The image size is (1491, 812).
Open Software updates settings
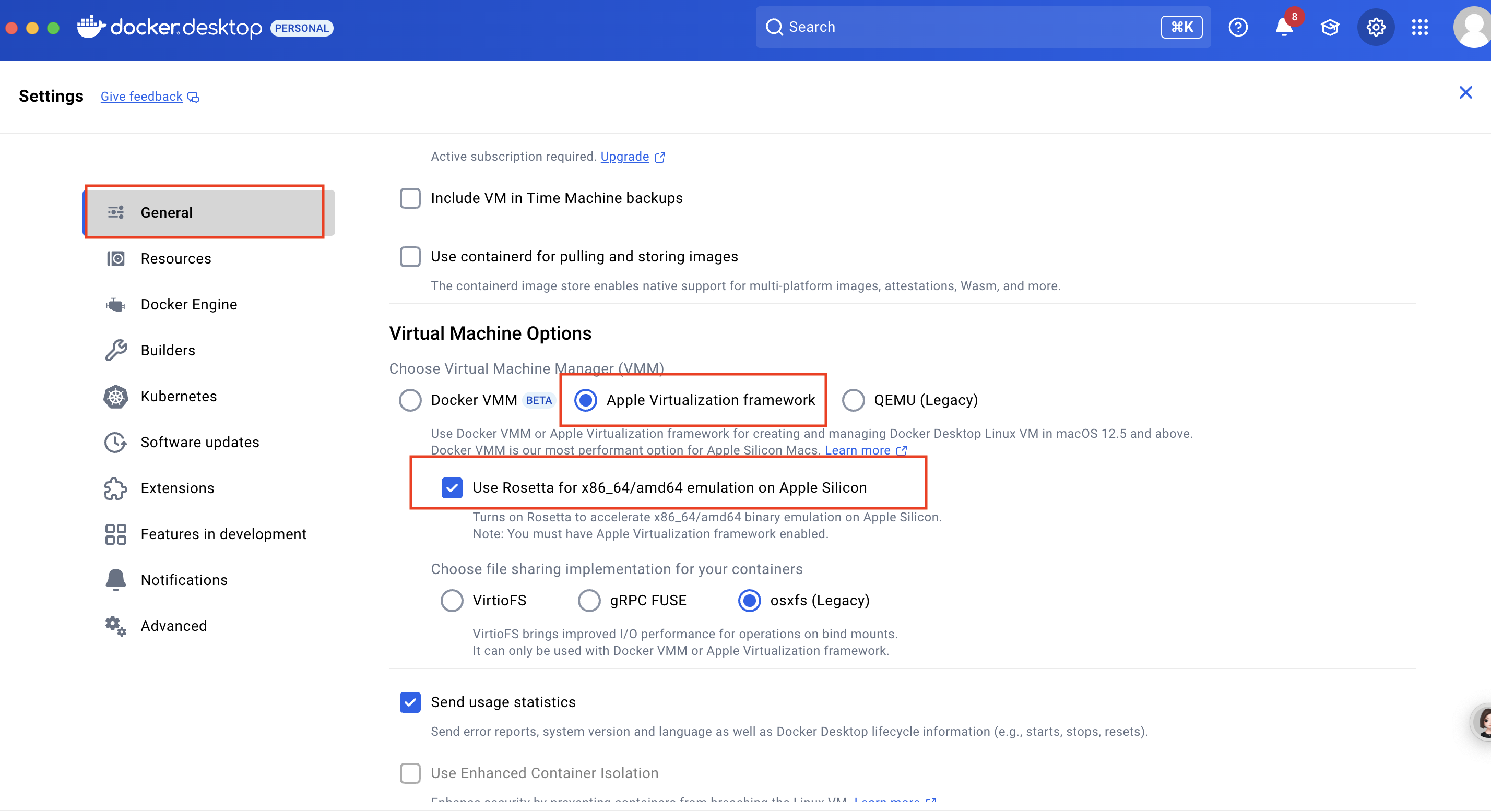click(209, 442)
